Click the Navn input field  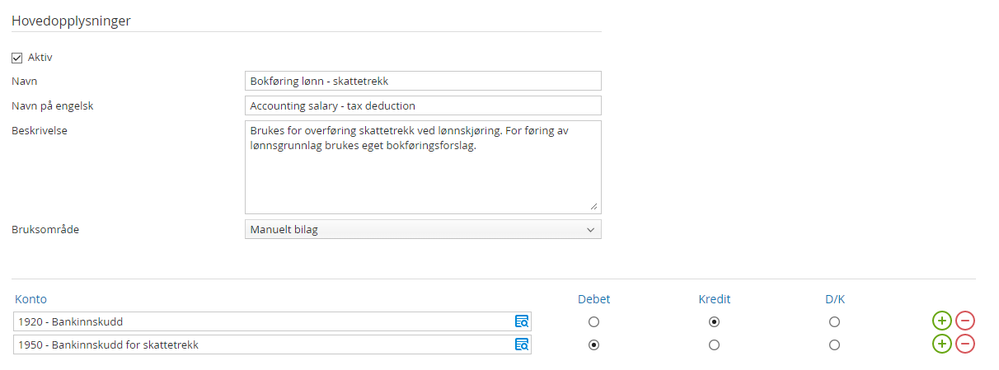point(423,81)
